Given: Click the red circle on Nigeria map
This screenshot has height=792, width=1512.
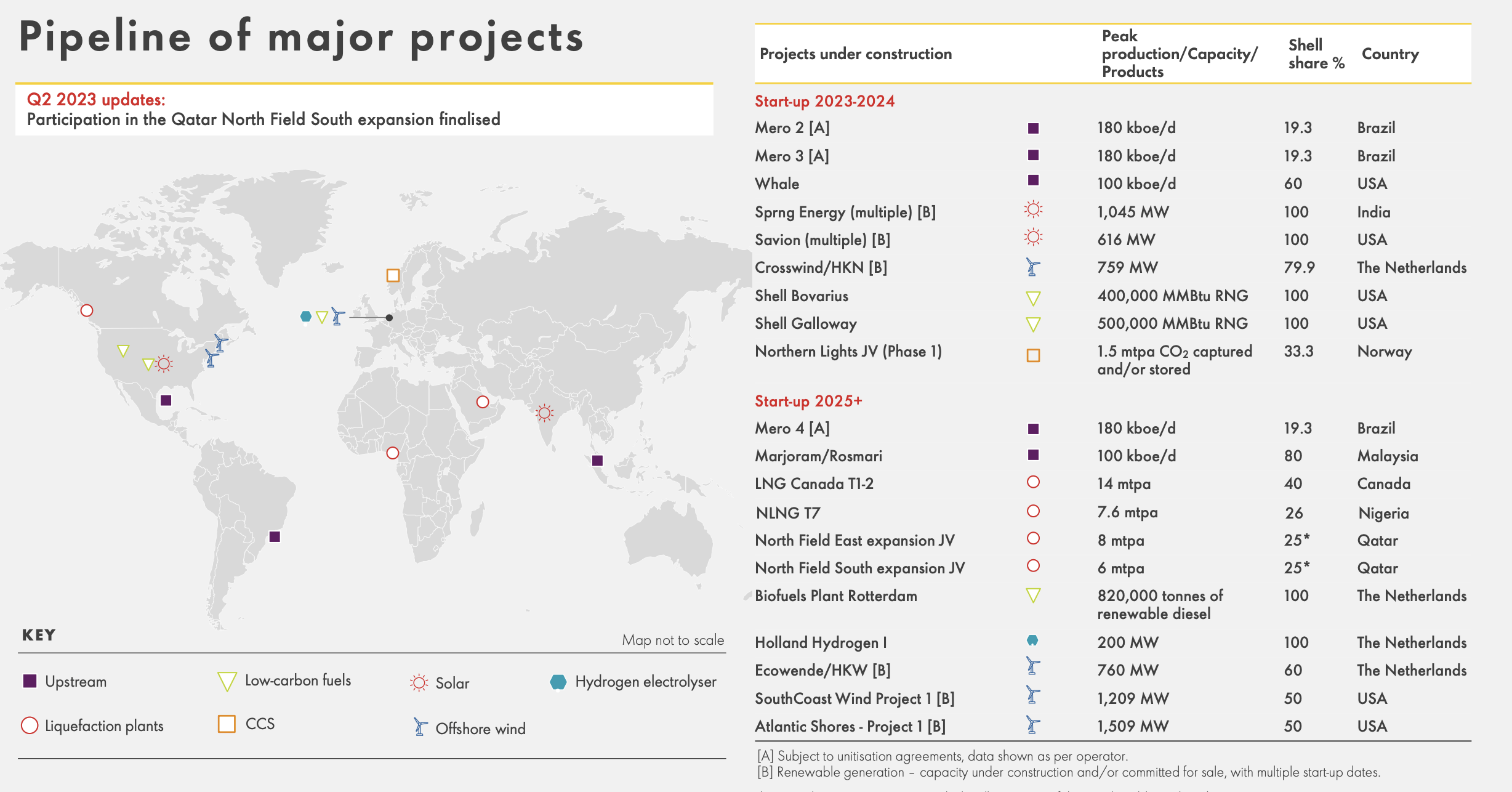Looking at the screenshot, I should (393, 453).
